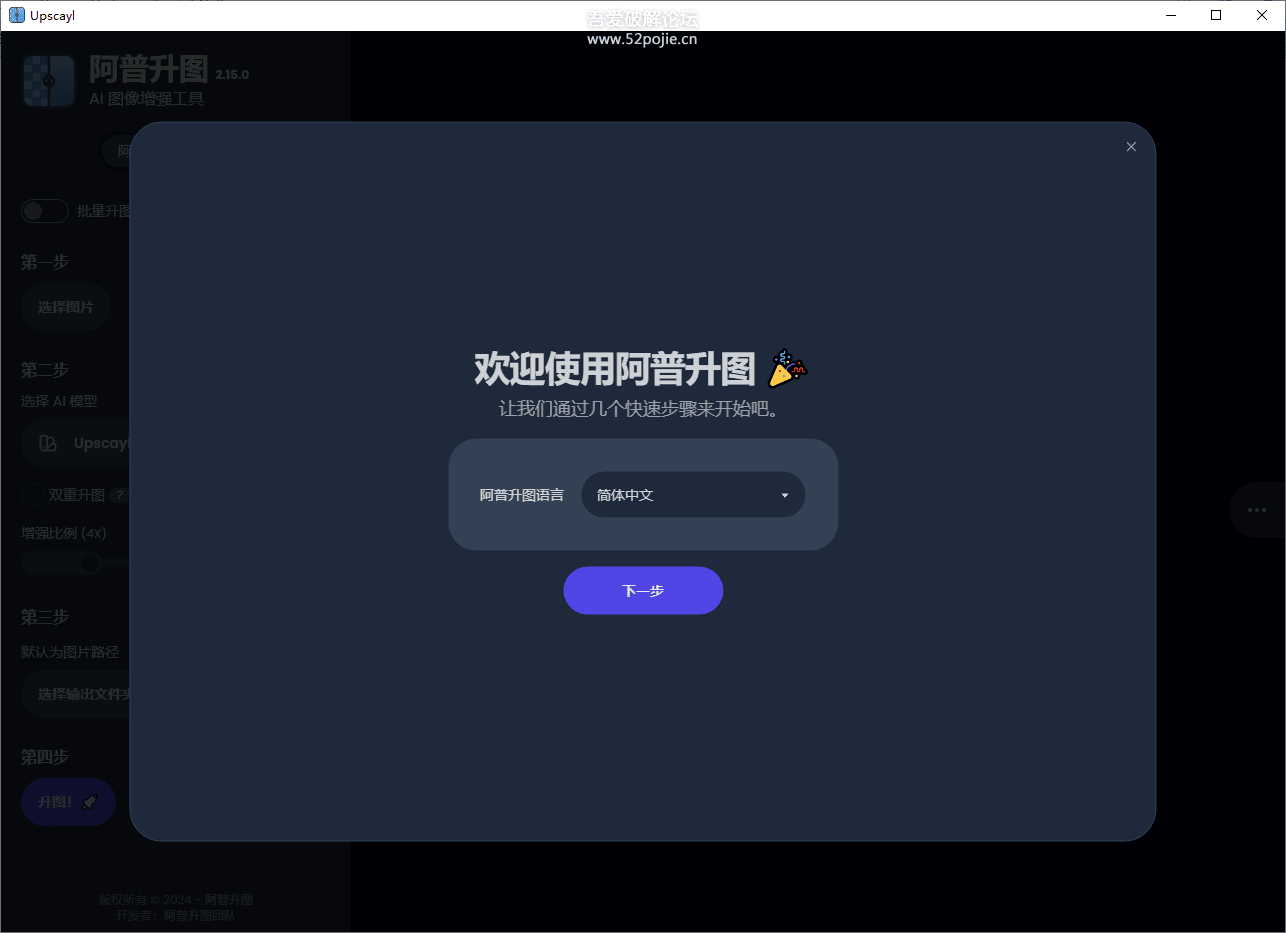
Task: Click the 阿普升图语言 label
Action: click(522, 495)
